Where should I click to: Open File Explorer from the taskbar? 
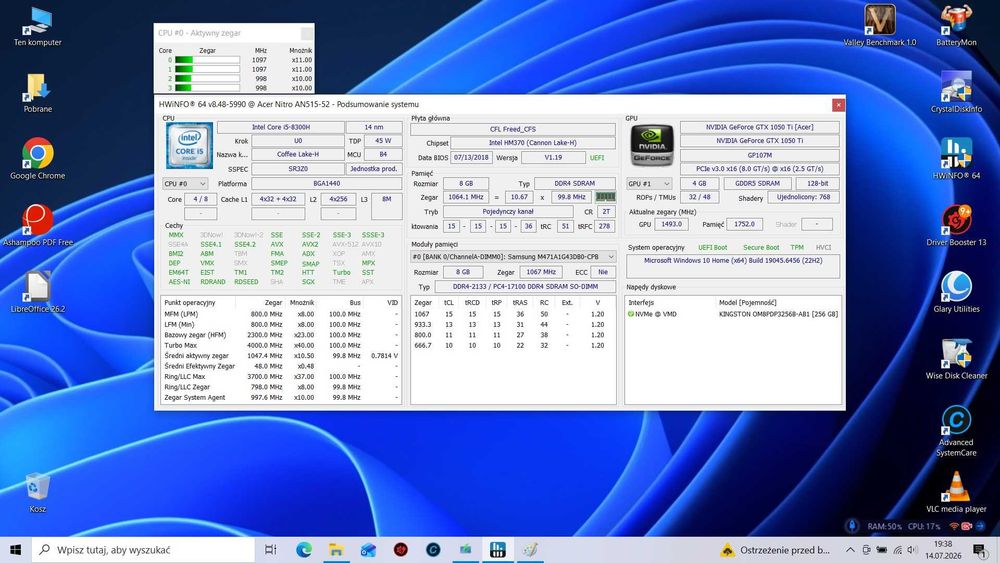coord(336,550)
